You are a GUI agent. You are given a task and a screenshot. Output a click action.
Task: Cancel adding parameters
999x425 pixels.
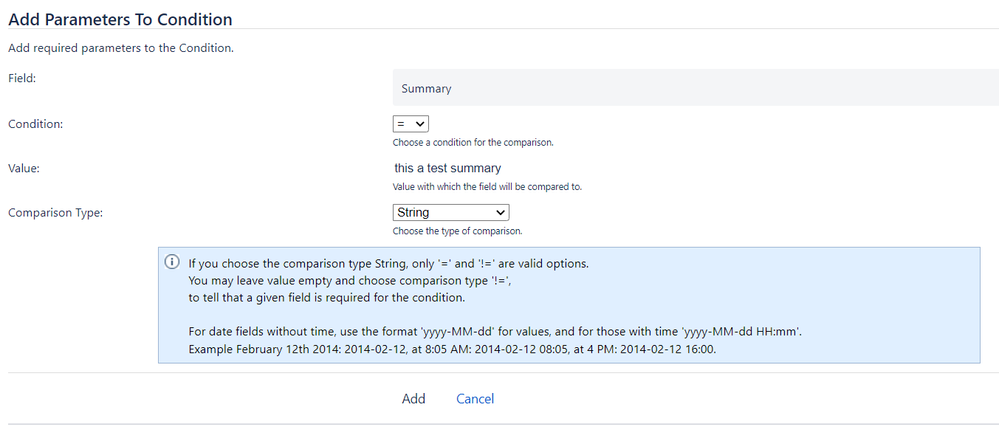475,399
